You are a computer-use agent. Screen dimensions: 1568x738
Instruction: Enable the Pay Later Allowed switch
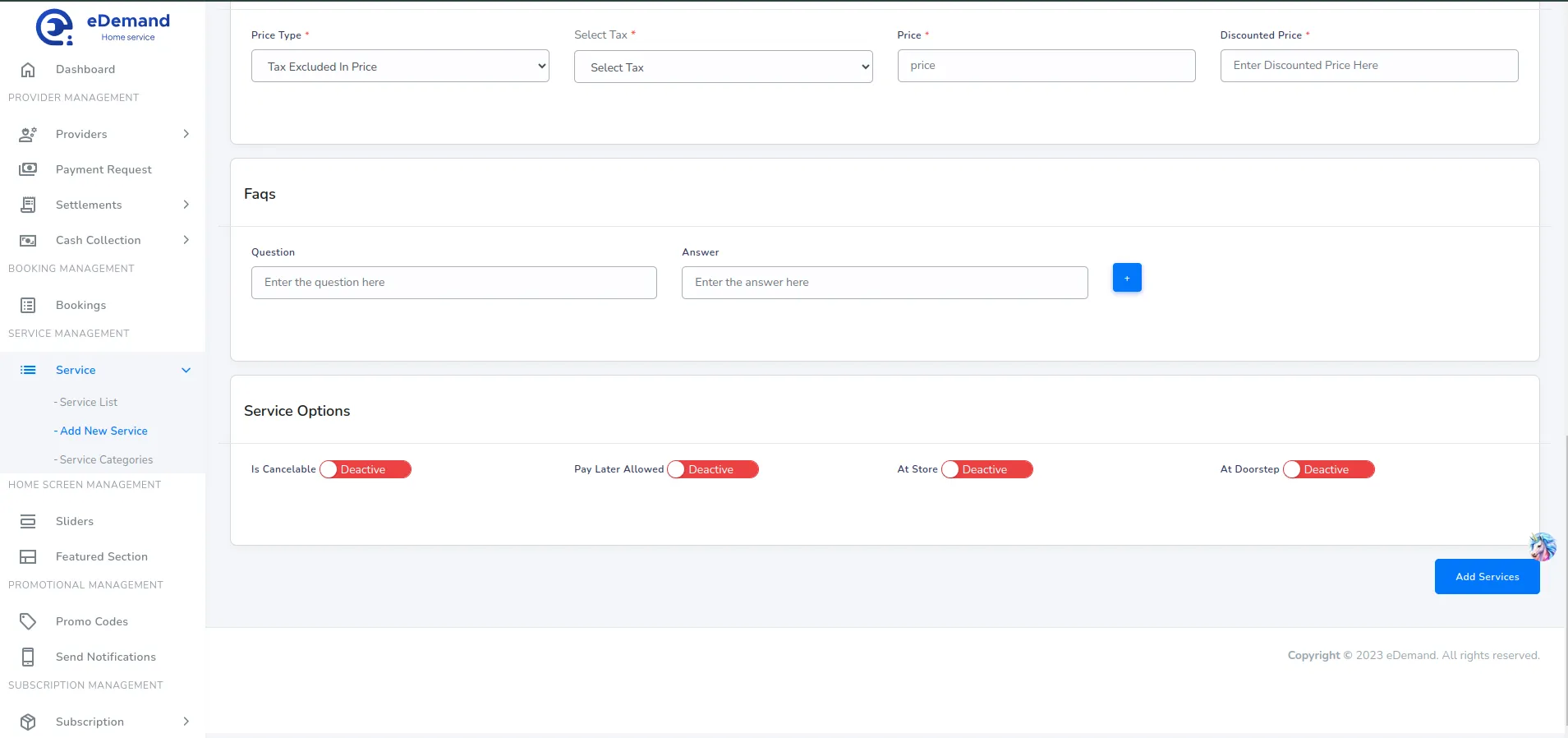click(x=712, y=469)
